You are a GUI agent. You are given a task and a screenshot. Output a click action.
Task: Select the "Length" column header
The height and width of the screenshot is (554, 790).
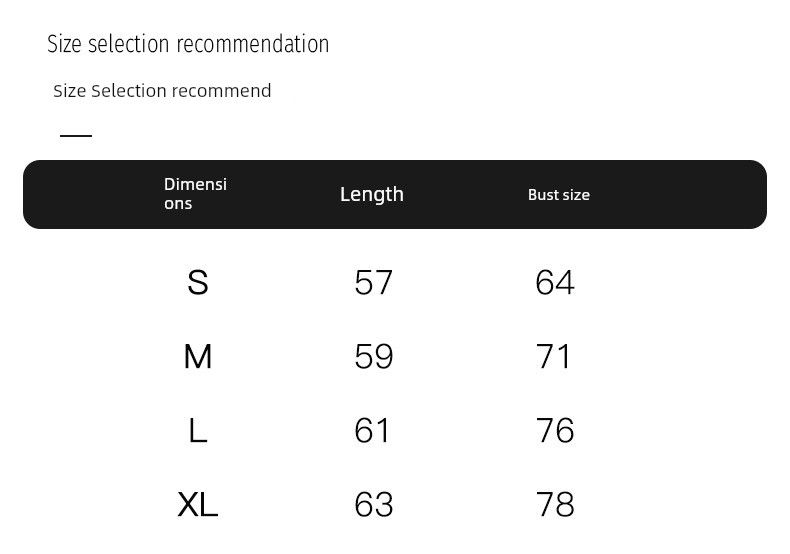[372, 194]
